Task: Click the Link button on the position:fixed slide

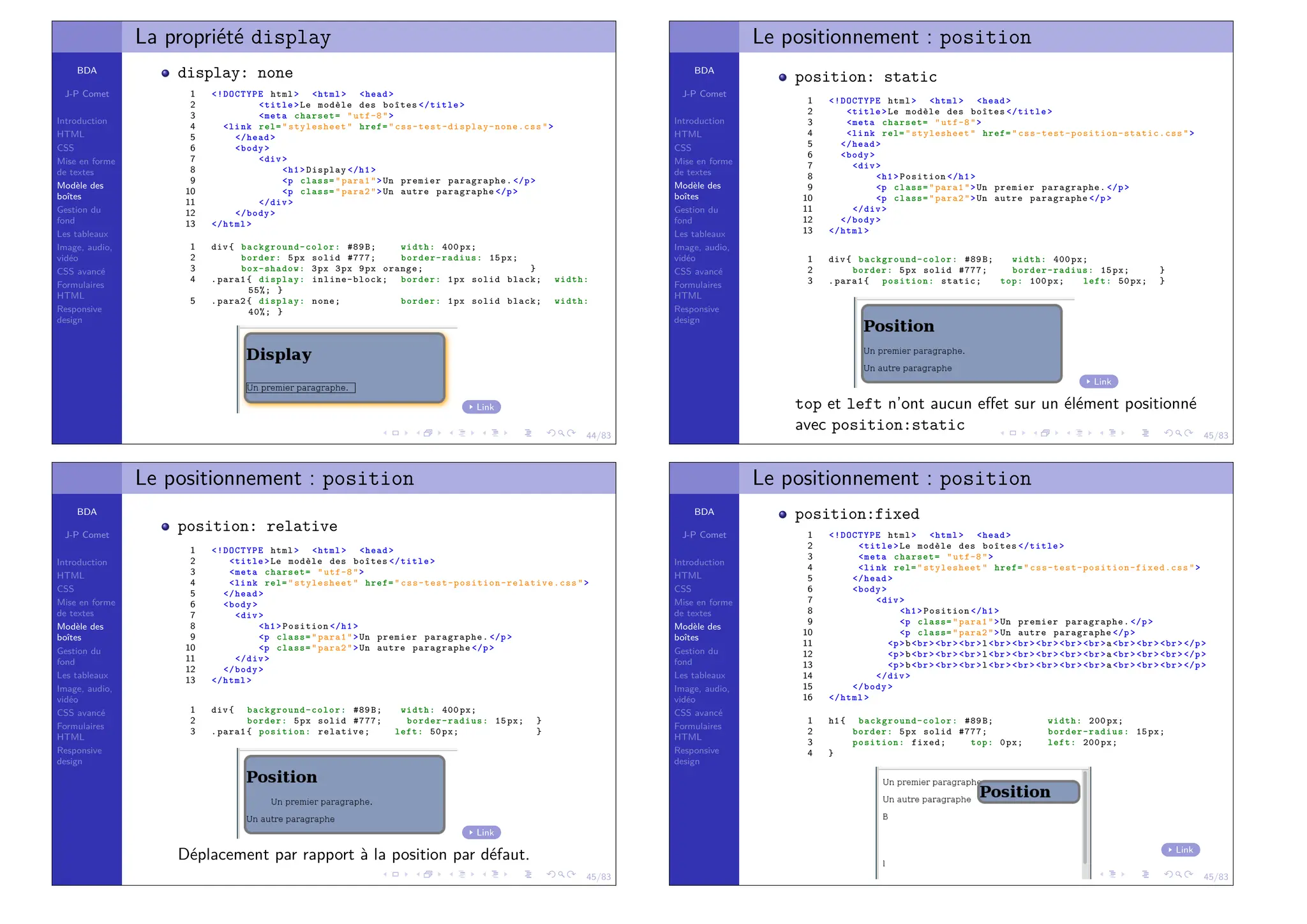Action: pyautogui.click(x=1180, y=850)
